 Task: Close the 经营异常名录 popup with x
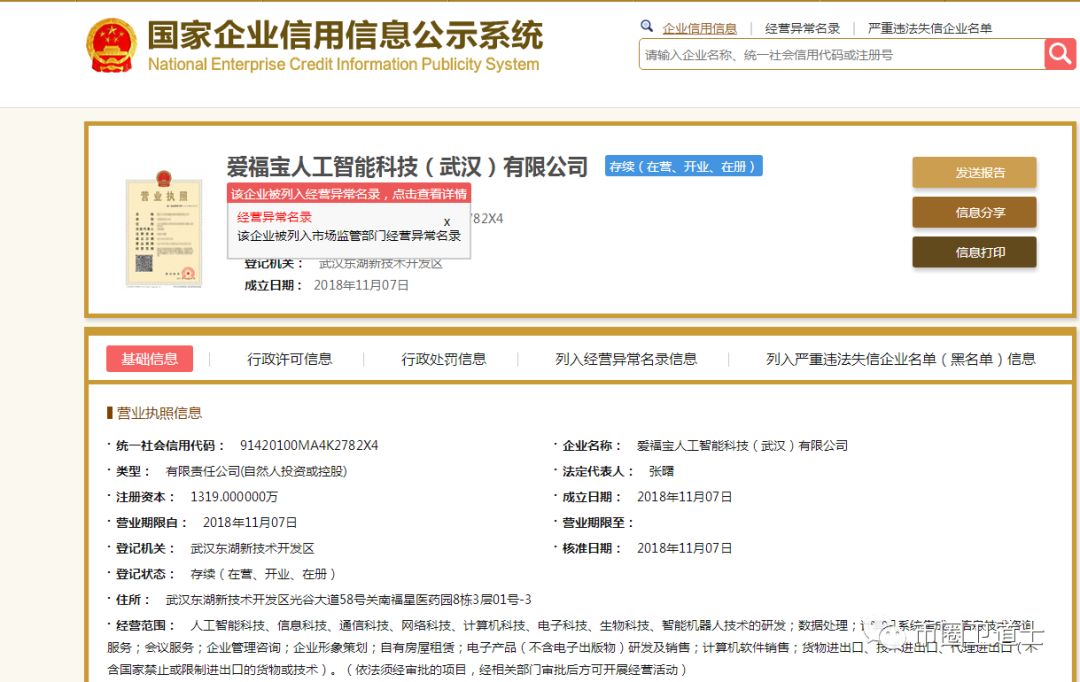pyautogui.click(x=447, y=222)
